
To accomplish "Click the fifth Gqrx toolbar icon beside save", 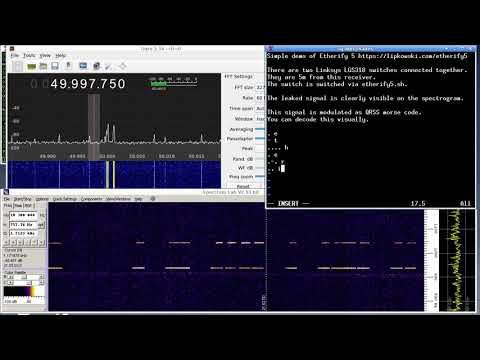I will (x=68, y=66).
